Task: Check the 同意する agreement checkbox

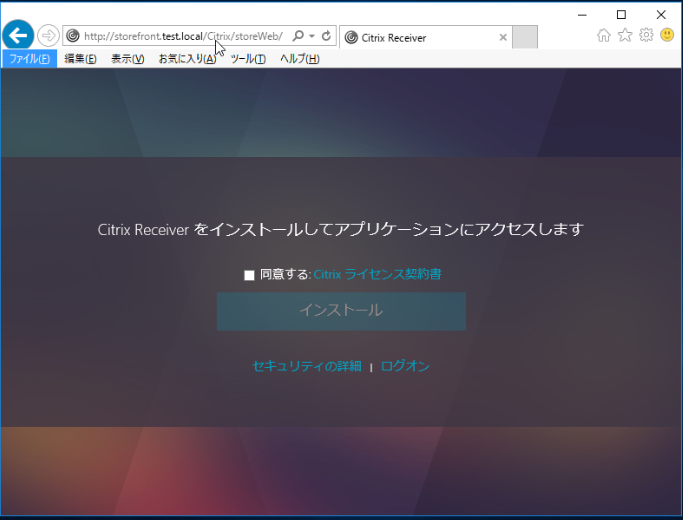Action: tap(249, 275)
